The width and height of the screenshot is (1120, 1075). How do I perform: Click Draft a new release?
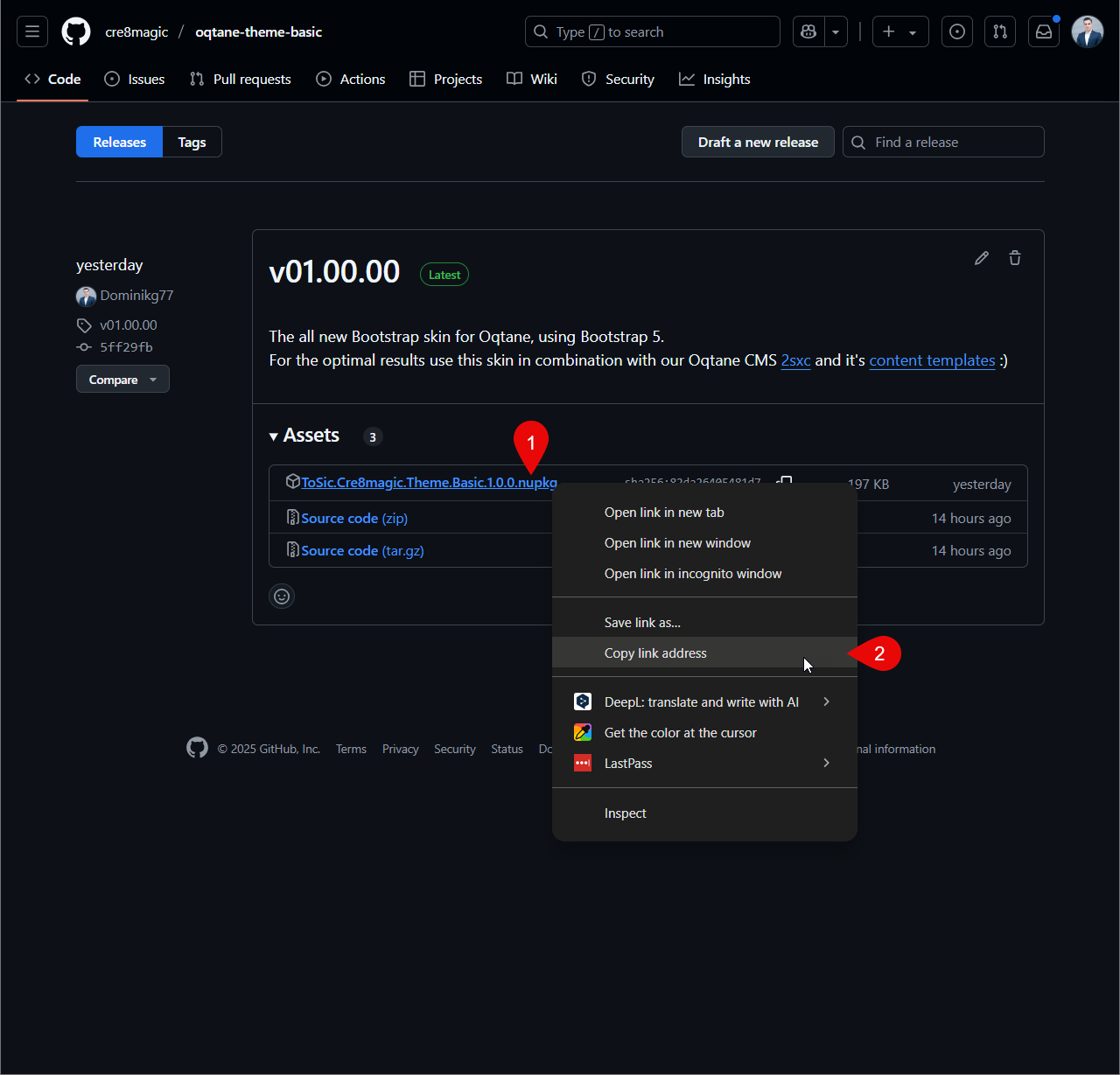coord(759,142)
